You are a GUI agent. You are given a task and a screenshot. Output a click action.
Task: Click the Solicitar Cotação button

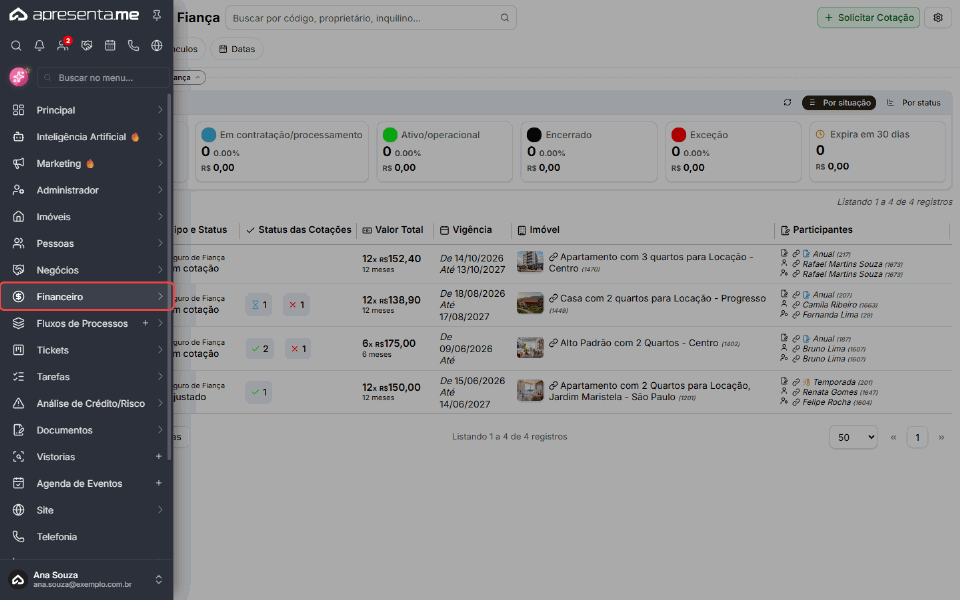(x=868, y=18)
